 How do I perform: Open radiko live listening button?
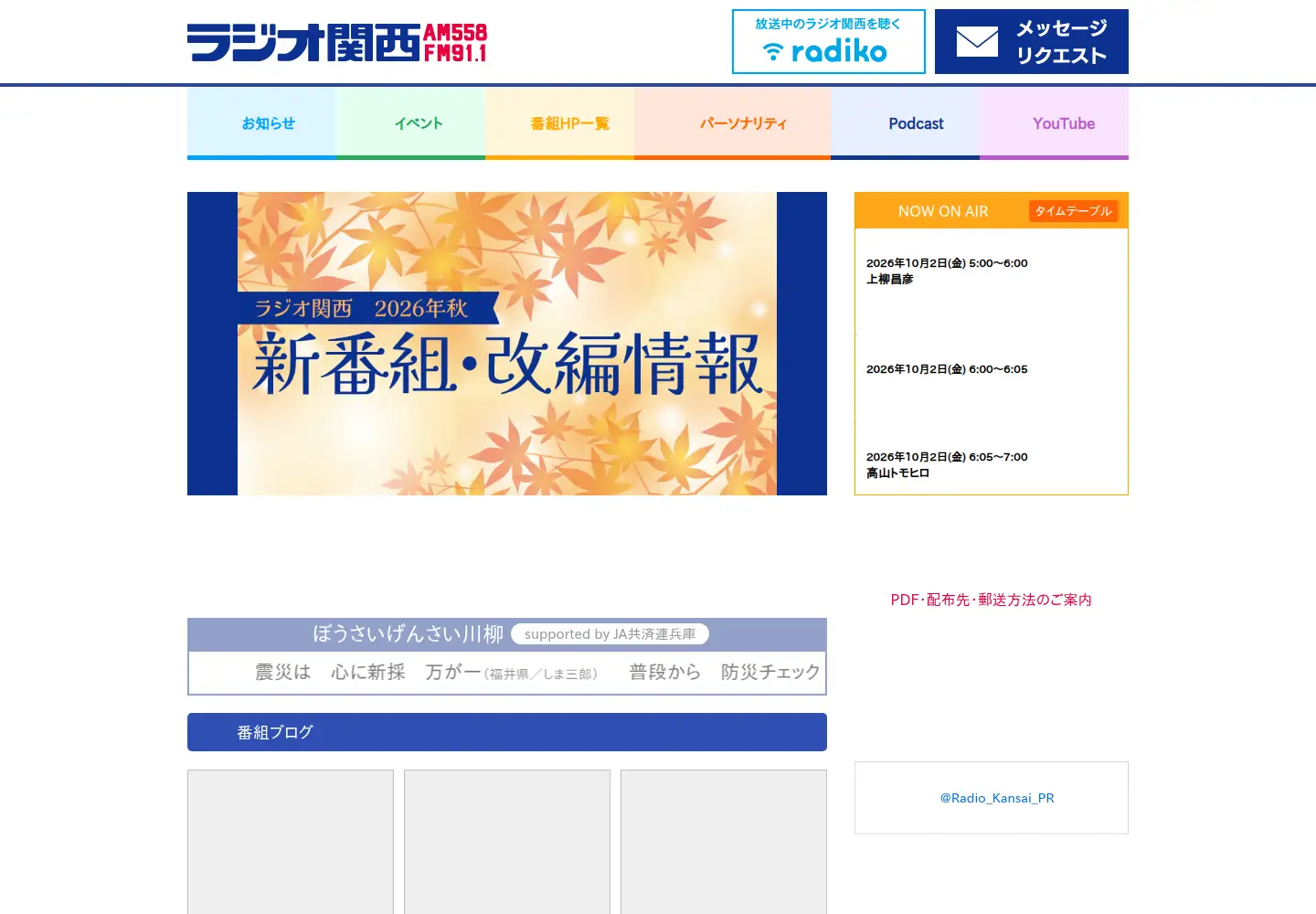click(x=829, y=42)
